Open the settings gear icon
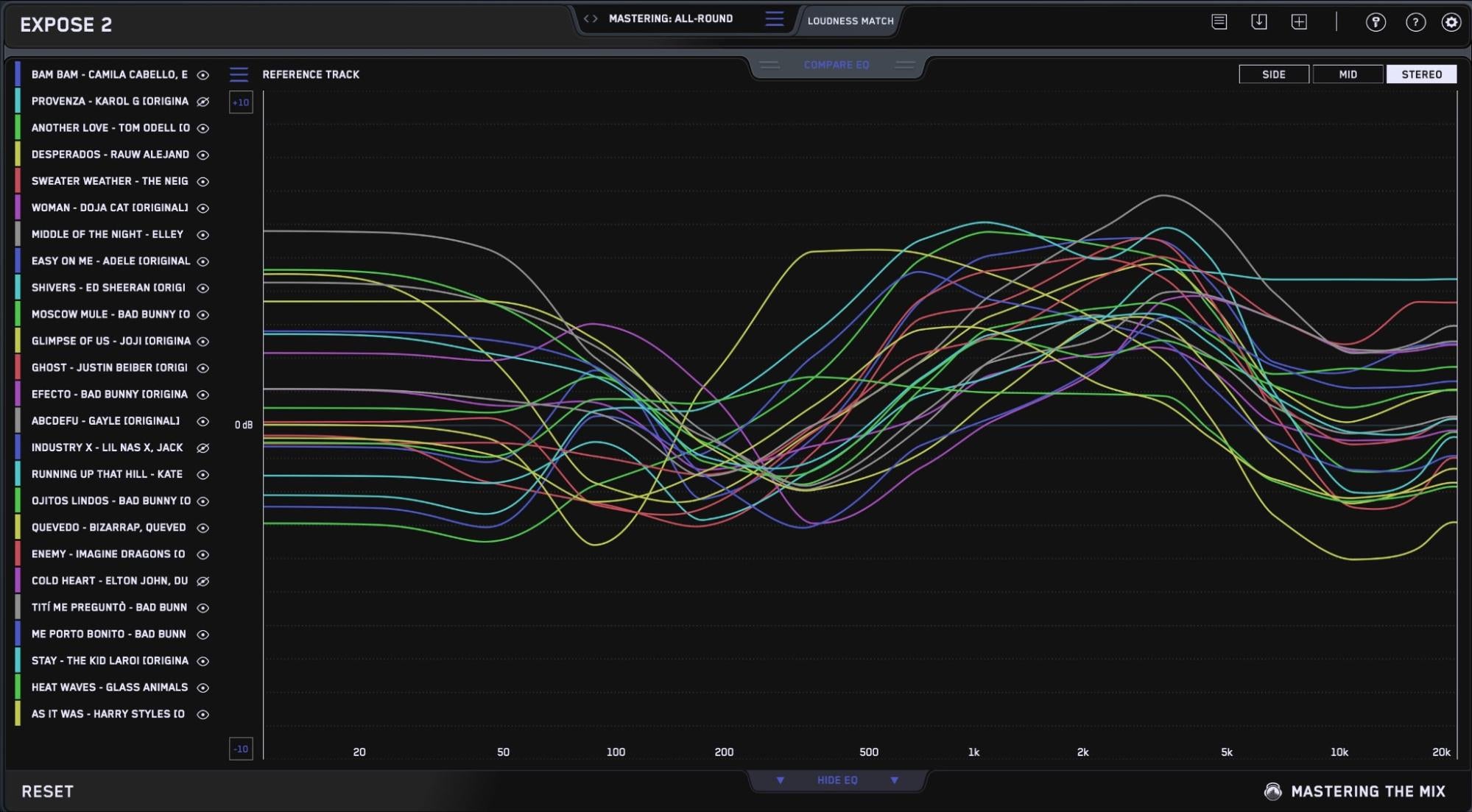The width and height of the screenshot is (1472, 812). [x=1451, y=22]
